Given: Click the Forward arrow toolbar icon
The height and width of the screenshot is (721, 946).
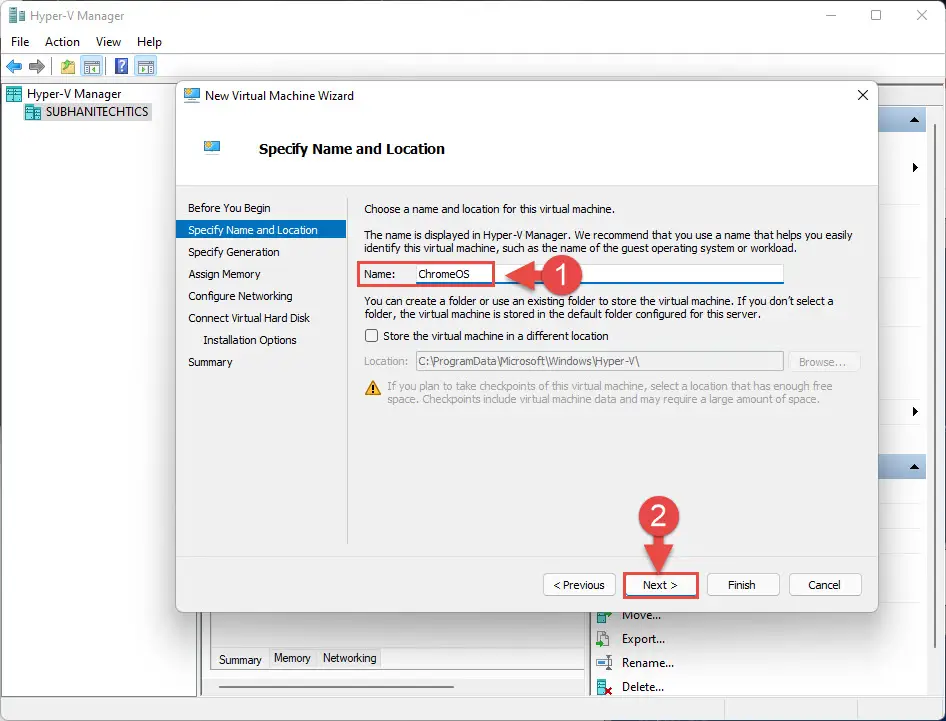Looking at the screenshot, I should pos(37,66).
